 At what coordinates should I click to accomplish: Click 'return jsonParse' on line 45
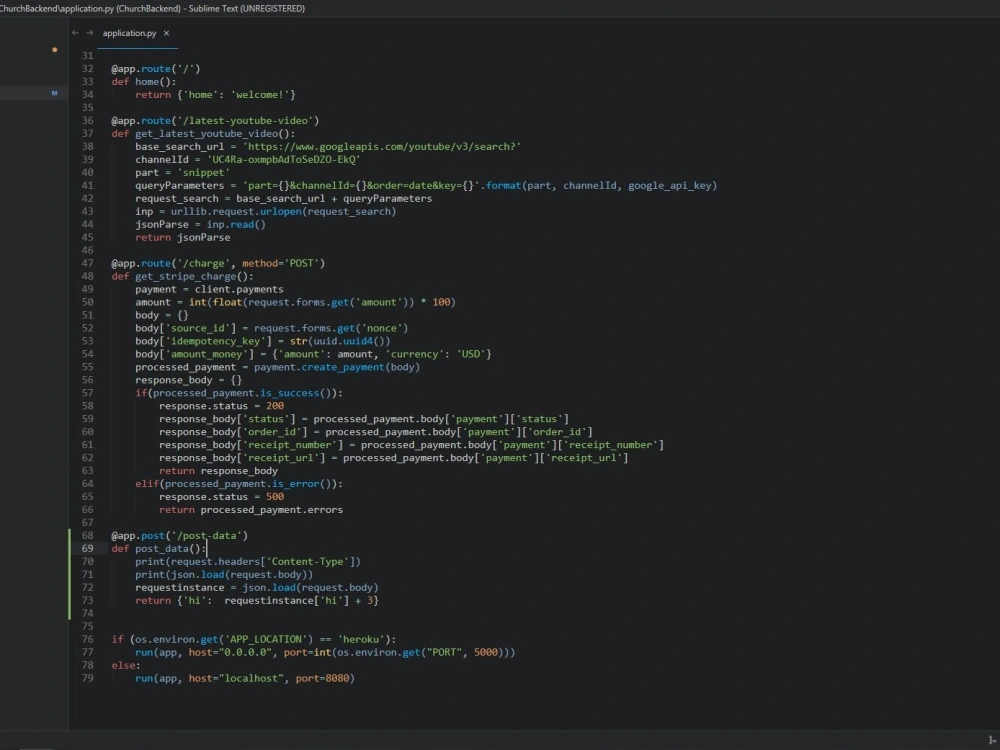tap(182, 237)
